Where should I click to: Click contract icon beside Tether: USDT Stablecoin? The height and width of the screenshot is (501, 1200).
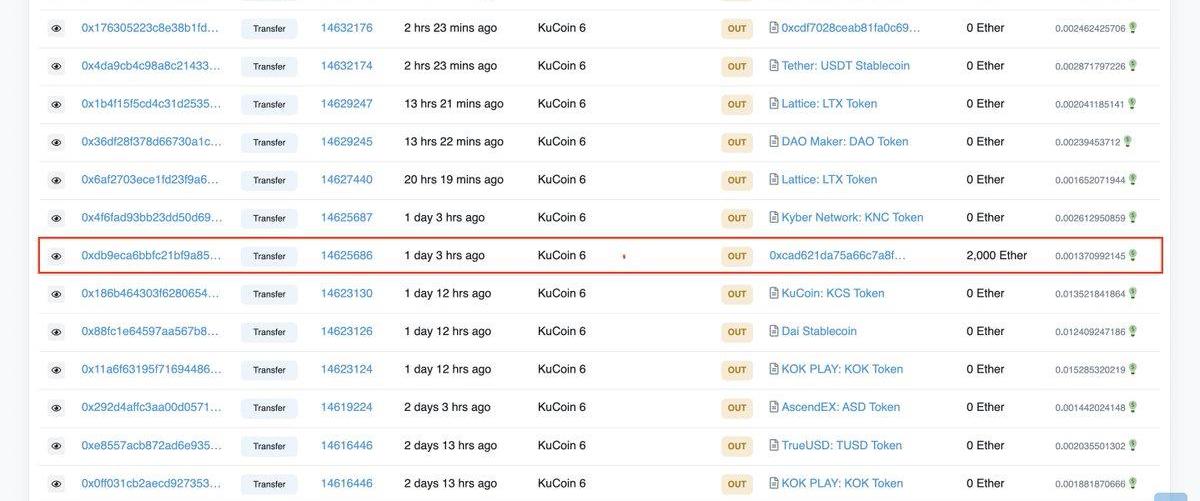pos(773,66)
